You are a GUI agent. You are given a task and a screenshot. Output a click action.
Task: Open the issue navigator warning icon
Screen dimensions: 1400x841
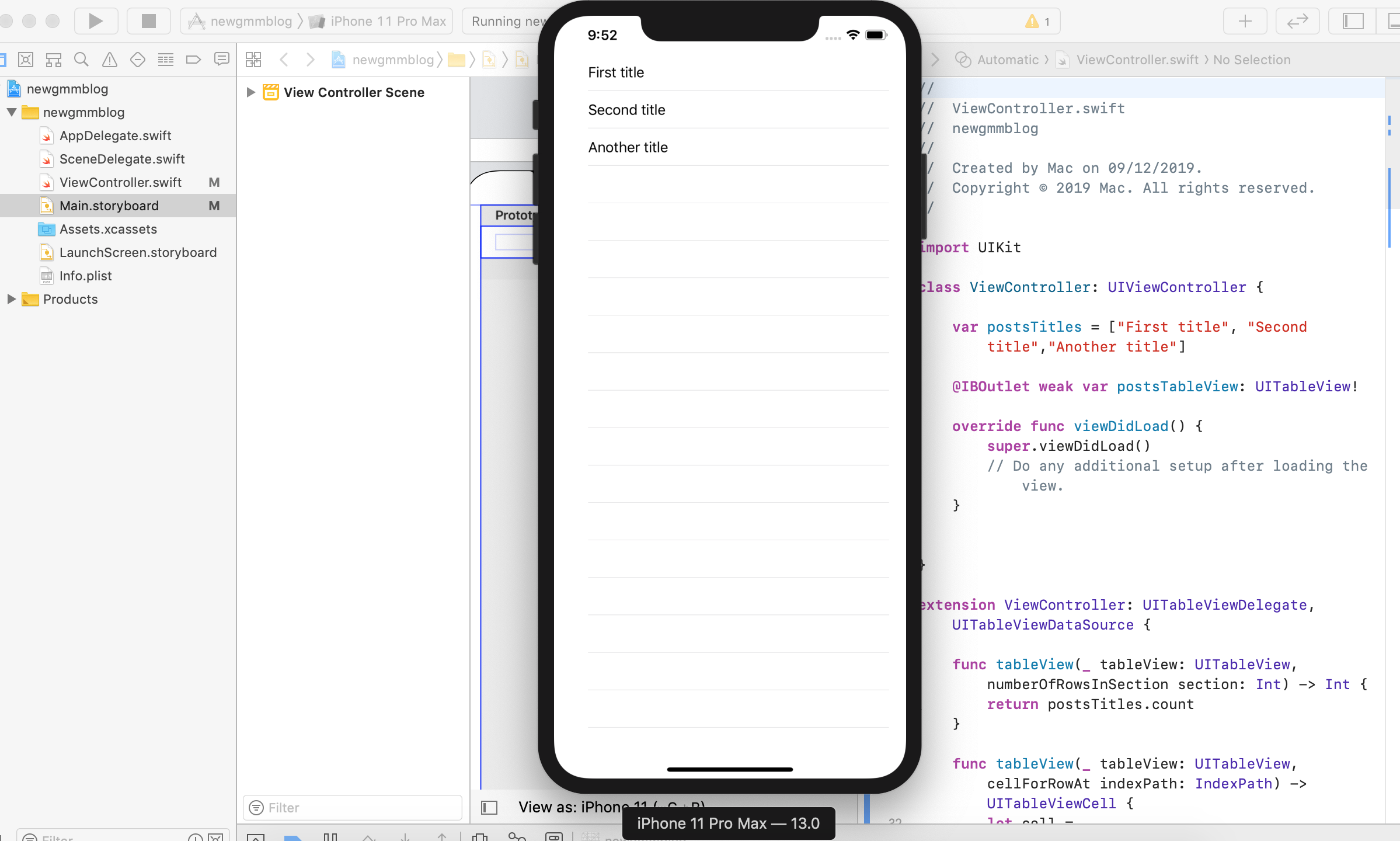(110, 60)
